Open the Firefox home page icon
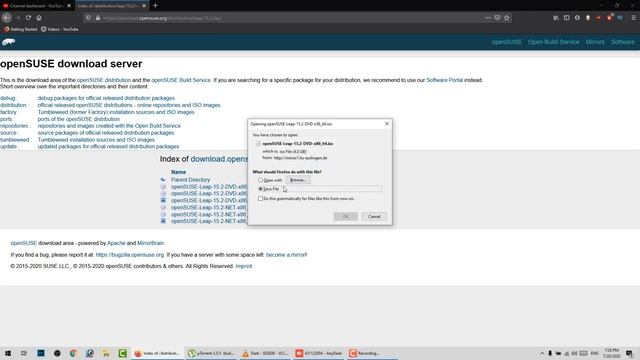This screenshot has width=640, height=360. point(39,18)
